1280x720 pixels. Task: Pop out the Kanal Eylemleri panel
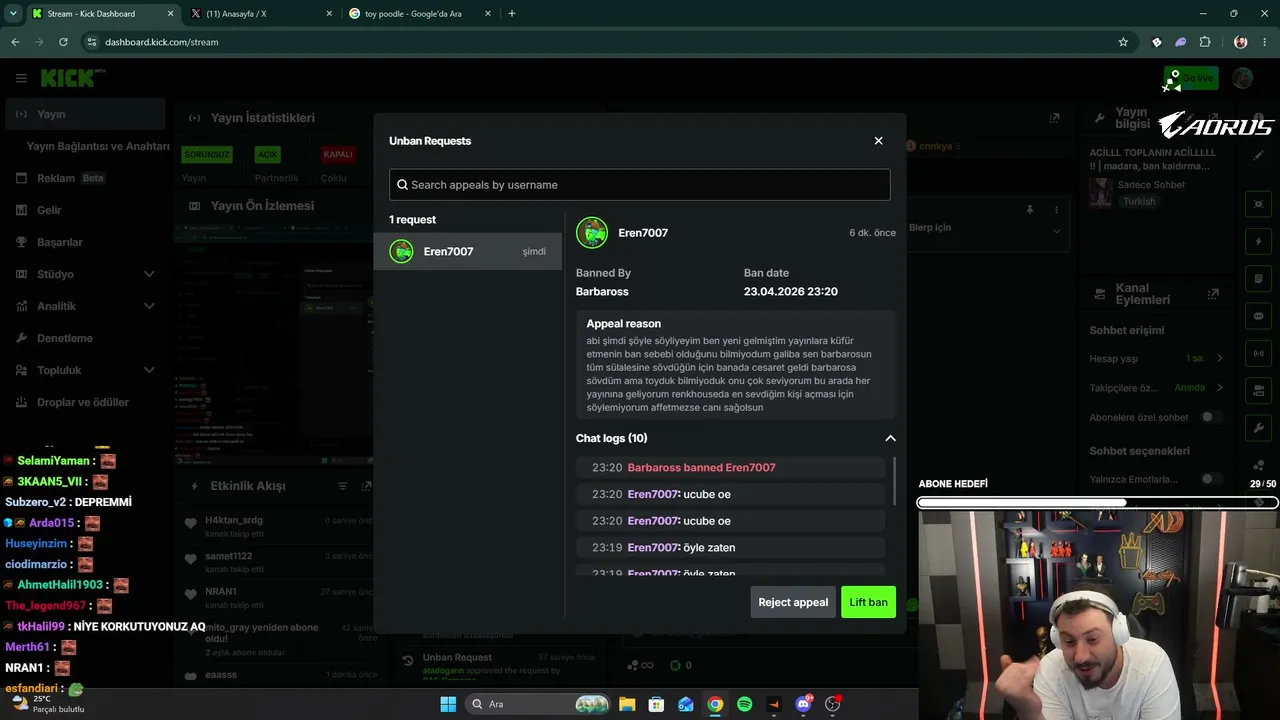[x=1213, y=294]
